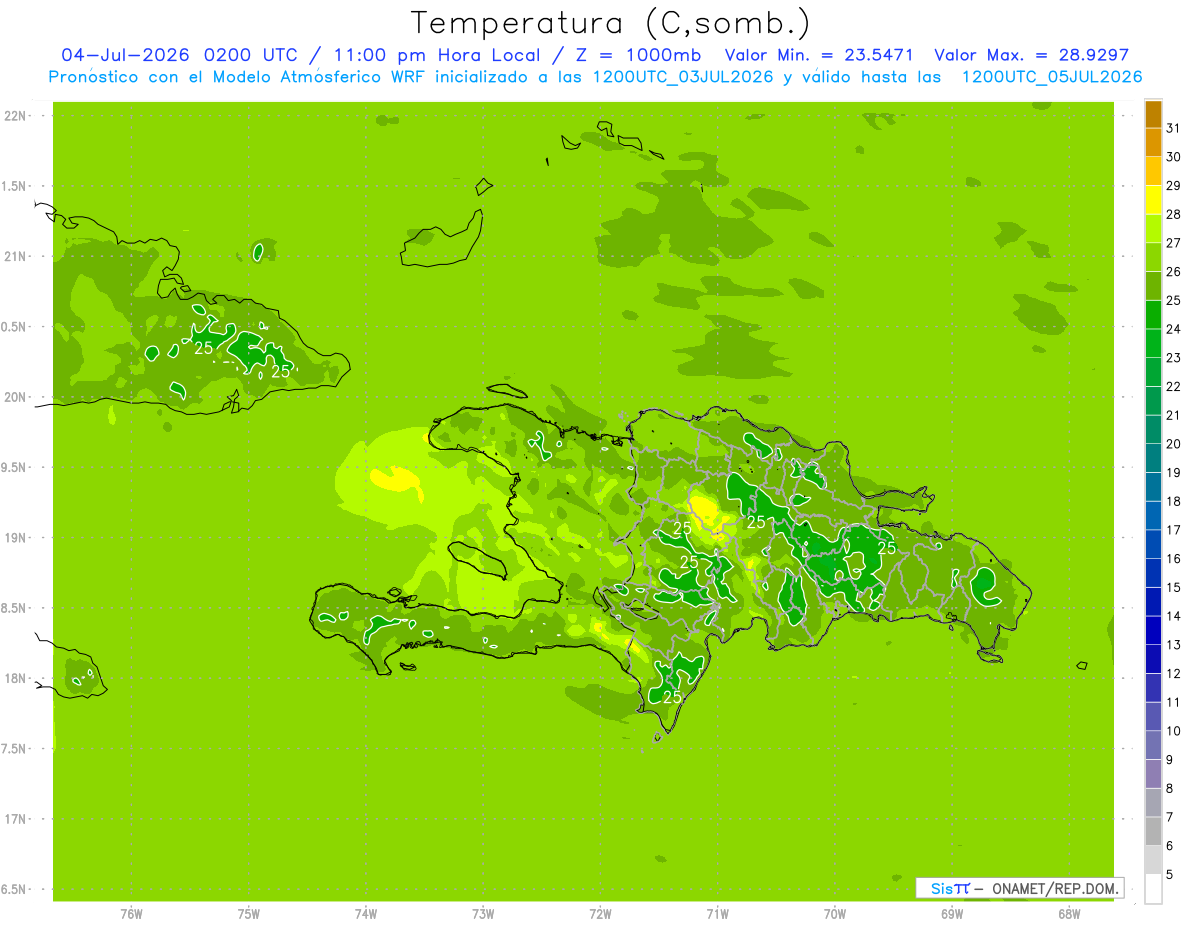Click latitude axis label "18N"
Image resolution: width=1200 pixels, height=927 pixels.
tap(16, 679)
